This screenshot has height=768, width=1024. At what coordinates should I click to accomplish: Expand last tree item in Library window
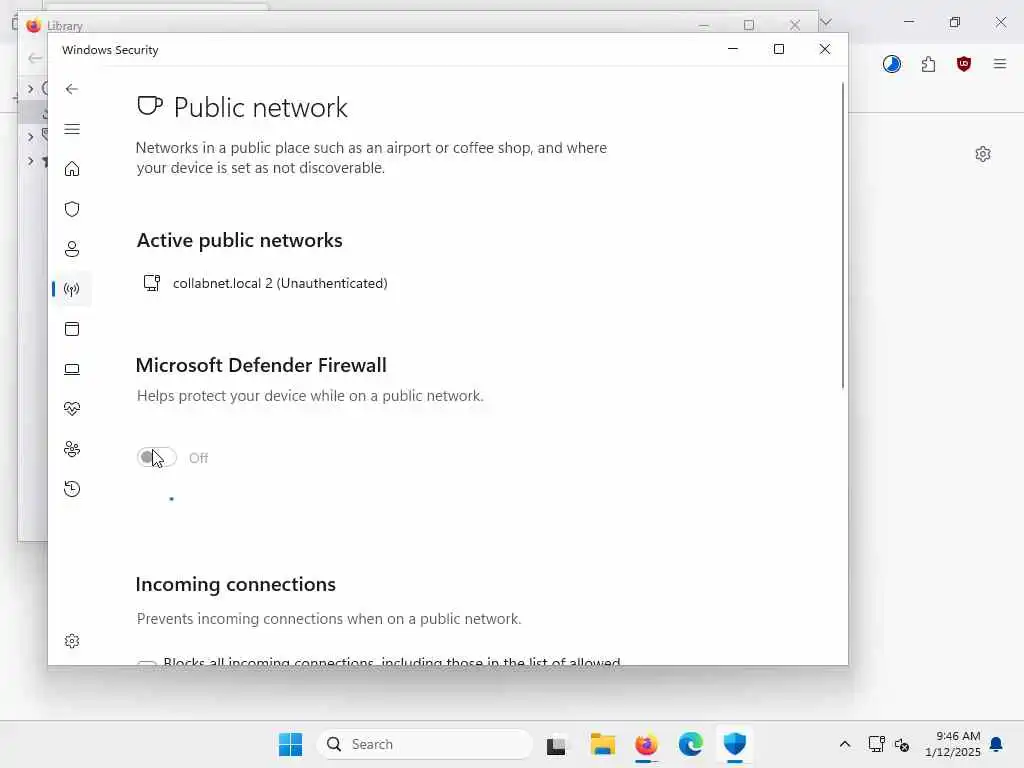coord(30,160)
